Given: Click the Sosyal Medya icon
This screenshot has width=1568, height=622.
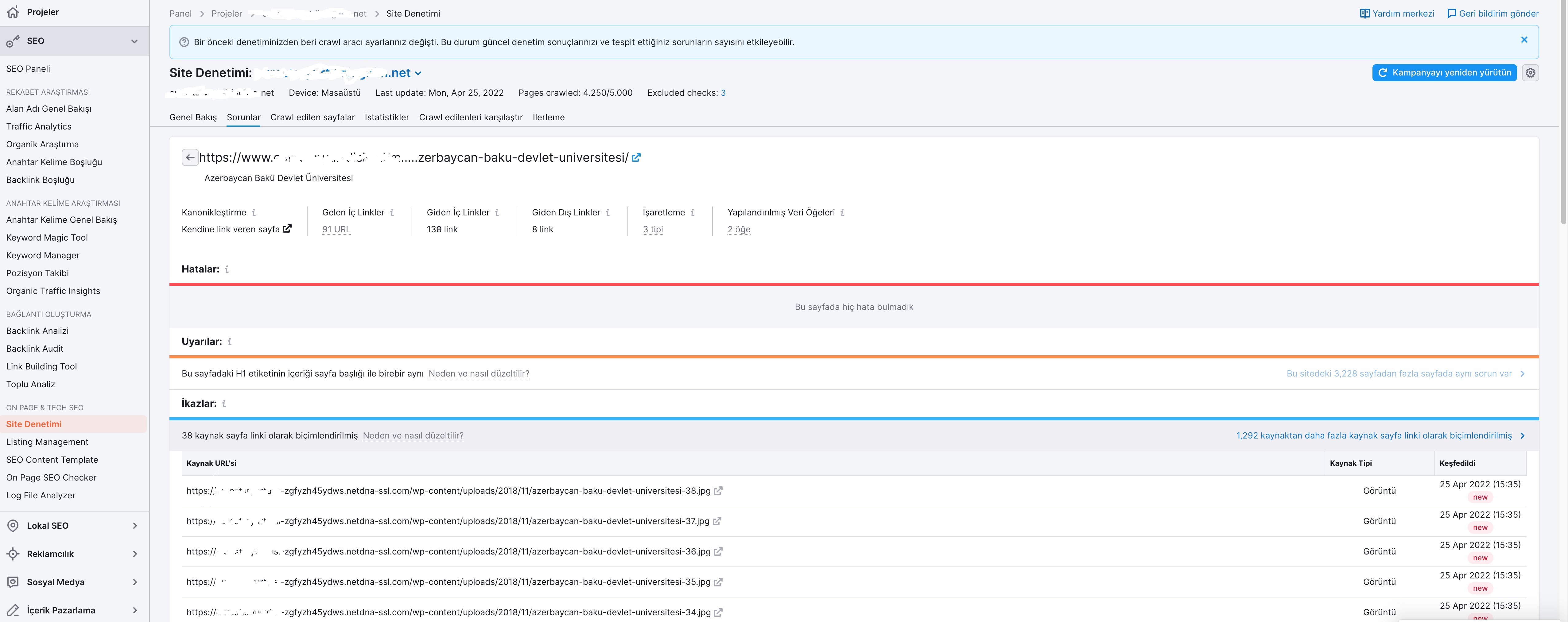Looking at the screenshot, I should pos(13,582).
